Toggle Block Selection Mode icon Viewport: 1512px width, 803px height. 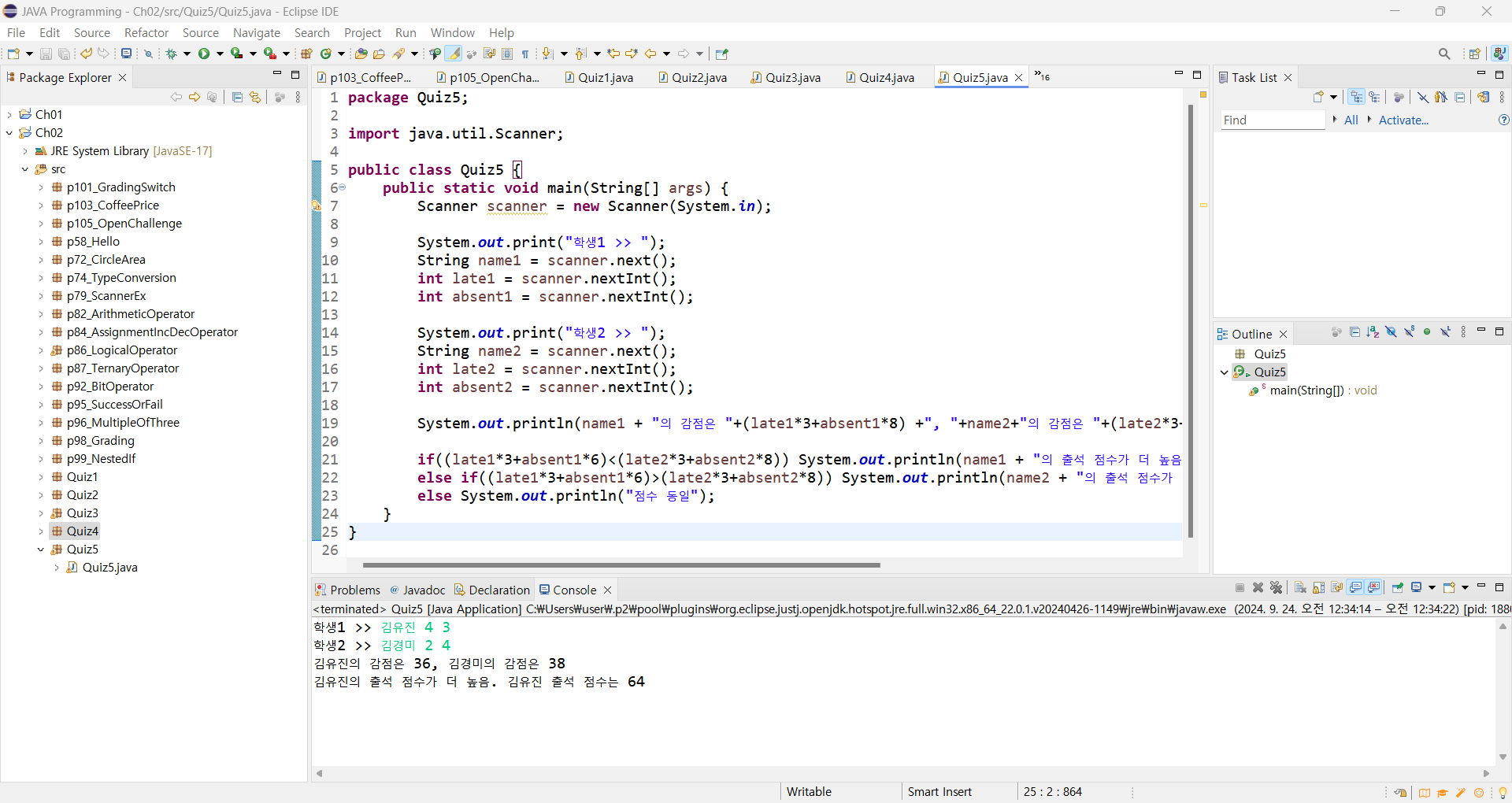507,54
